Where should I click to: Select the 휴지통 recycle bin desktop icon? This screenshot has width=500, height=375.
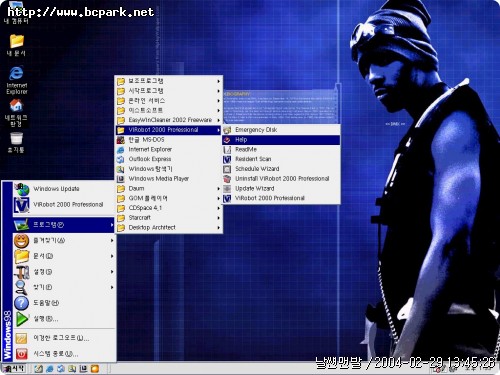(16, 142)
